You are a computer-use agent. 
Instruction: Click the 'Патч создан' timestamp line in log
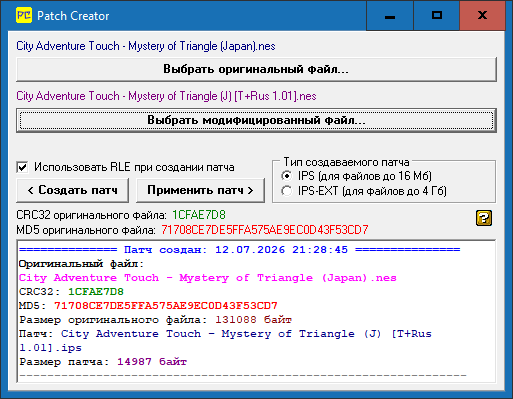(x=239, y=250)
